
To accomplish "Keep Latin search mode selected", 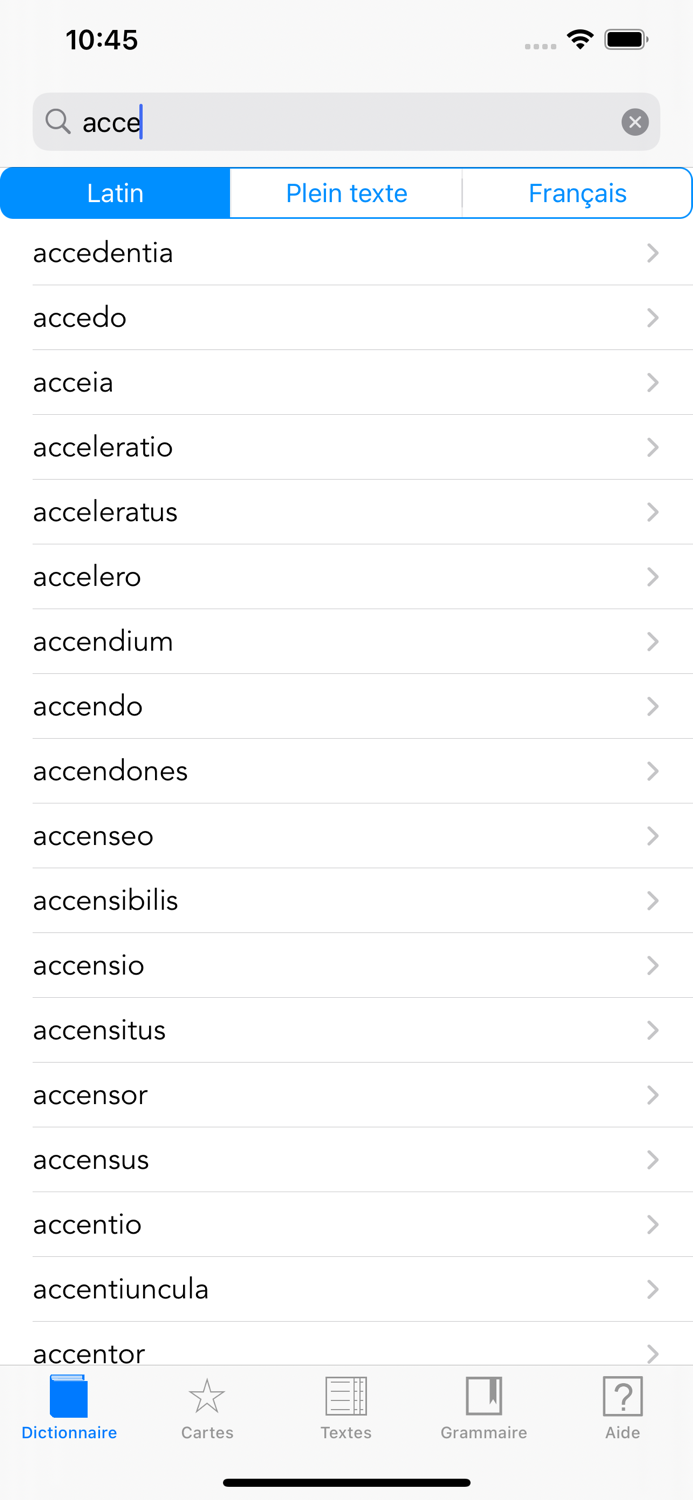I will (x=115, y=193).
